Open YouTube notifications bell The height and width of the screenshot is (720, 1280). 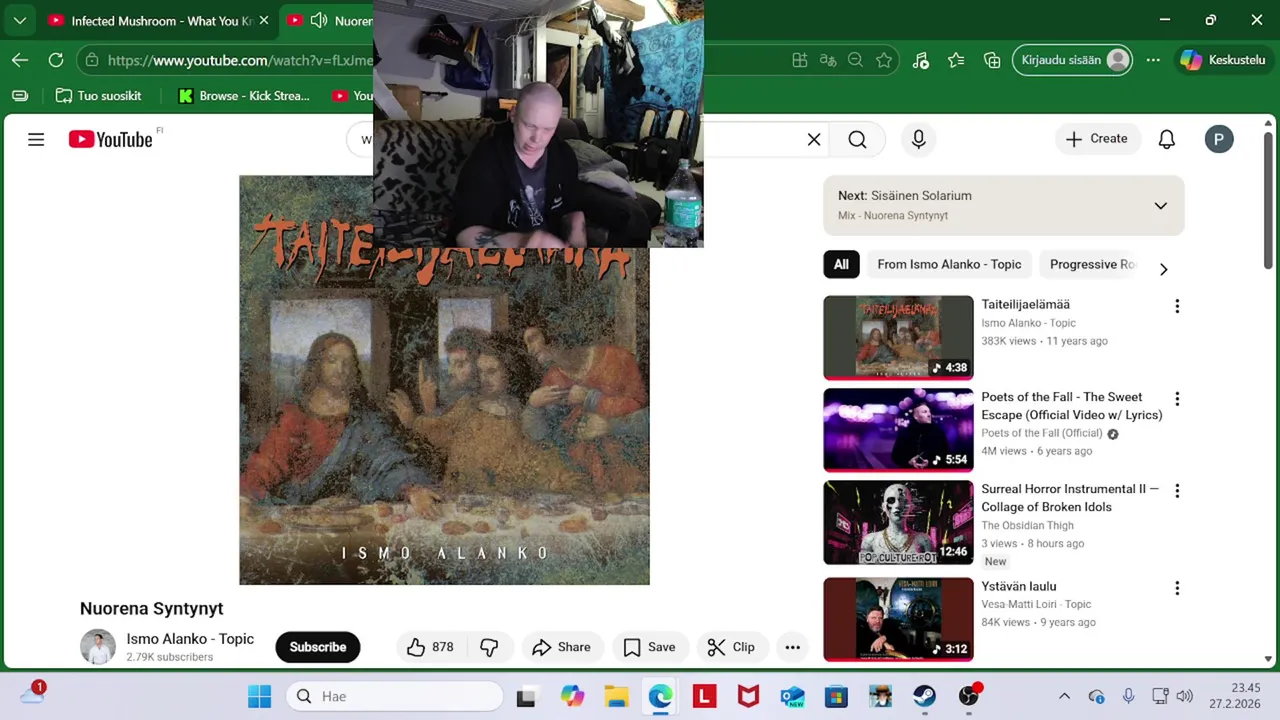point(1166,139)
